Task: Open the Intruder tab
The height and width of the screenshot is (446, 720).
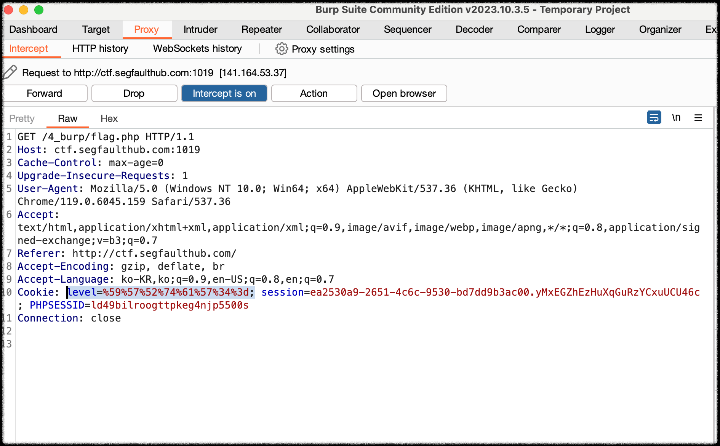Action: point(200,29)
